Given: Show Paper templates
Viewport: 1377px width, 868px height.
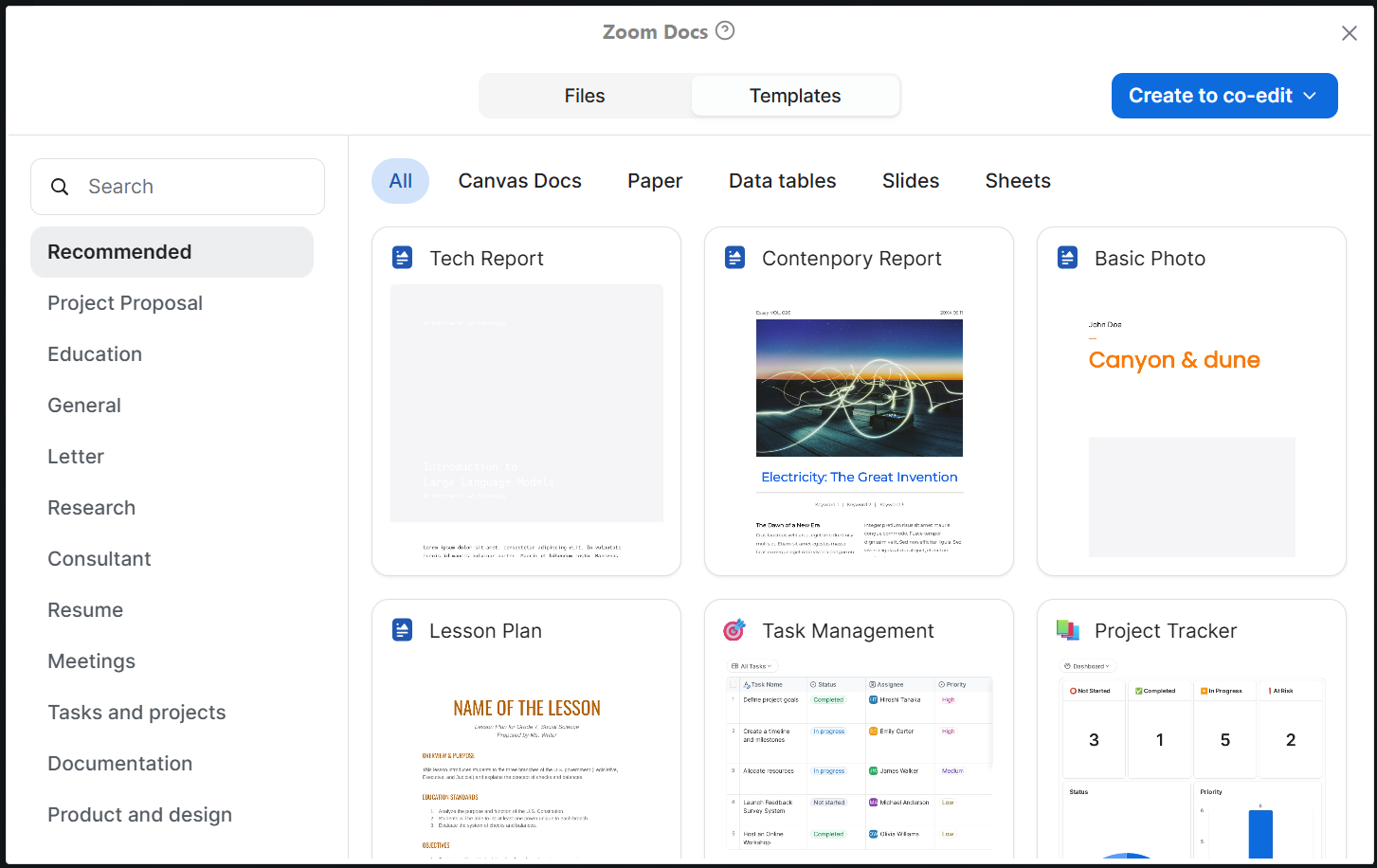Looking at the screenshot, I should (655, 181).
